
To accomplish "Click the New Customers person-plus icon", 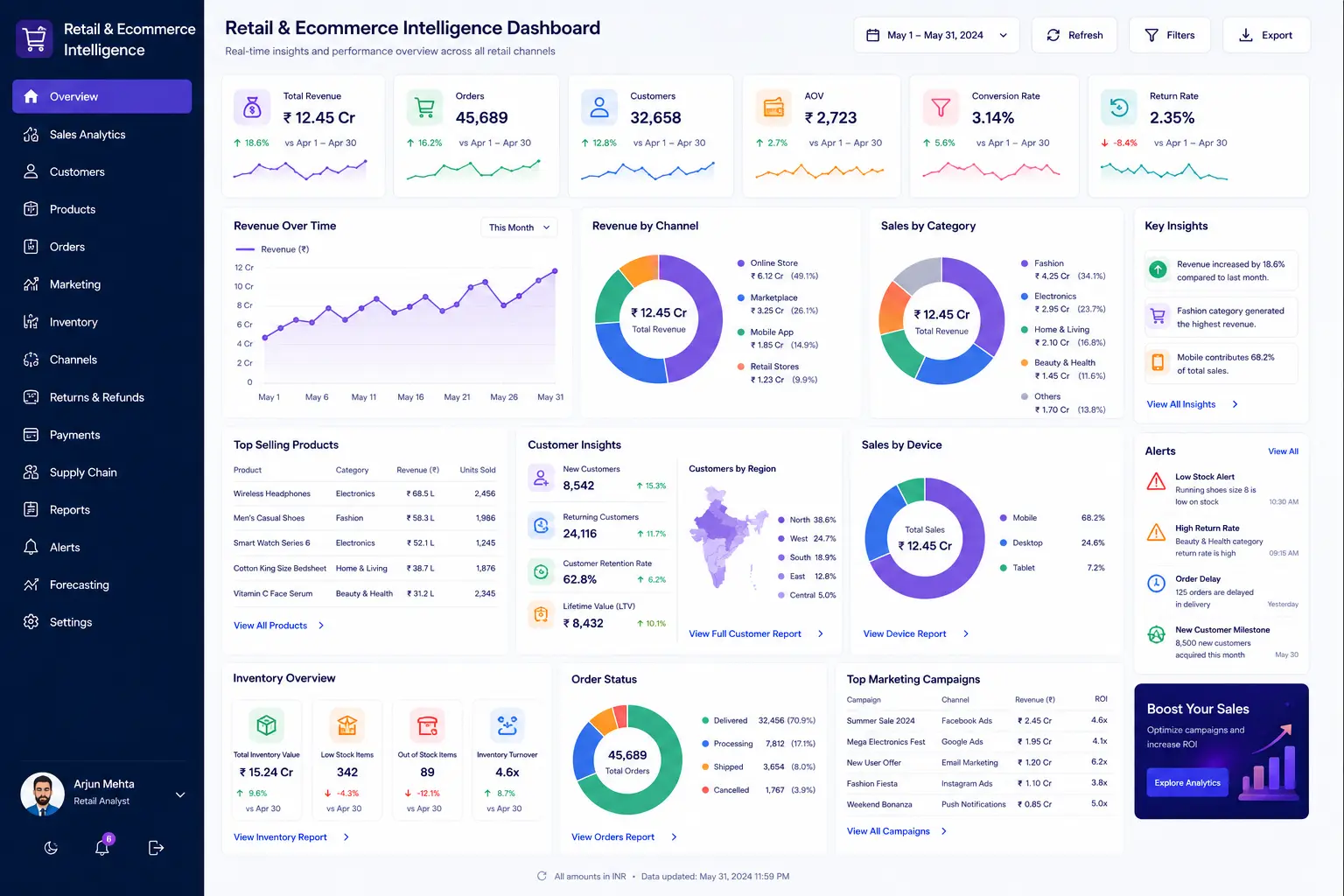I will 541,478.
